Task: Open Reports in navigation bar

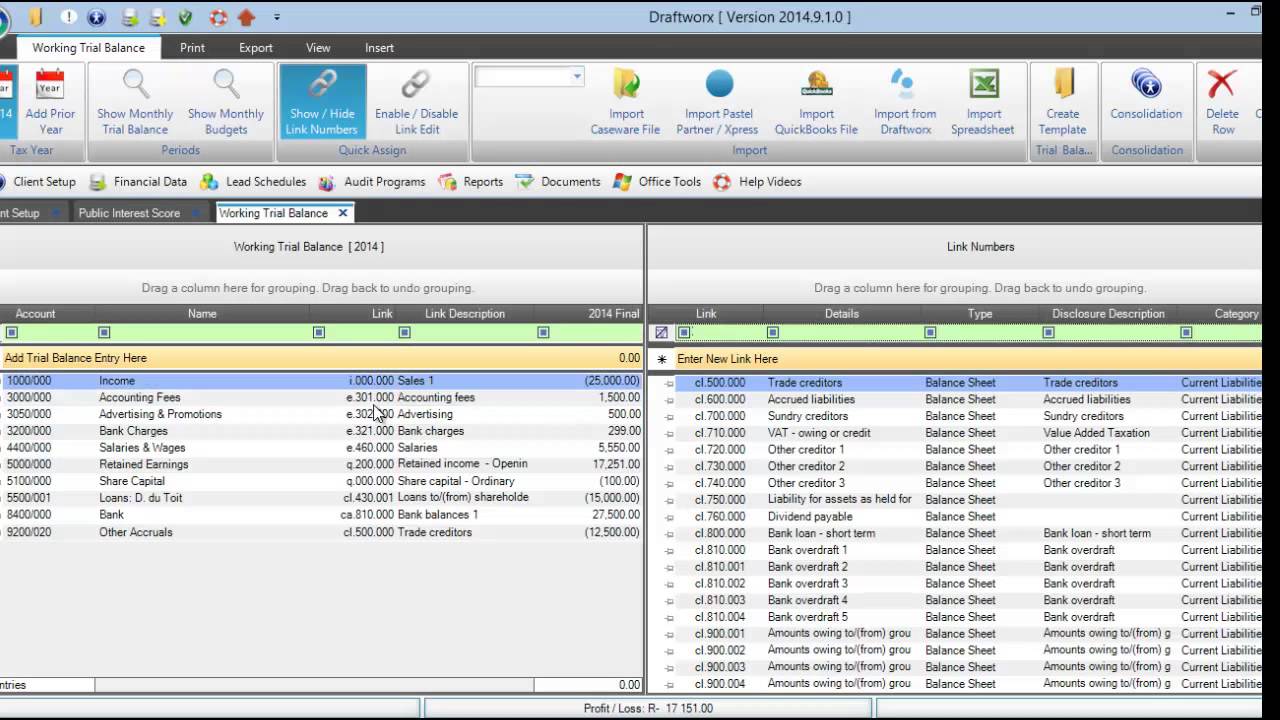Action: pyautogui.click(x=470, y=182)
